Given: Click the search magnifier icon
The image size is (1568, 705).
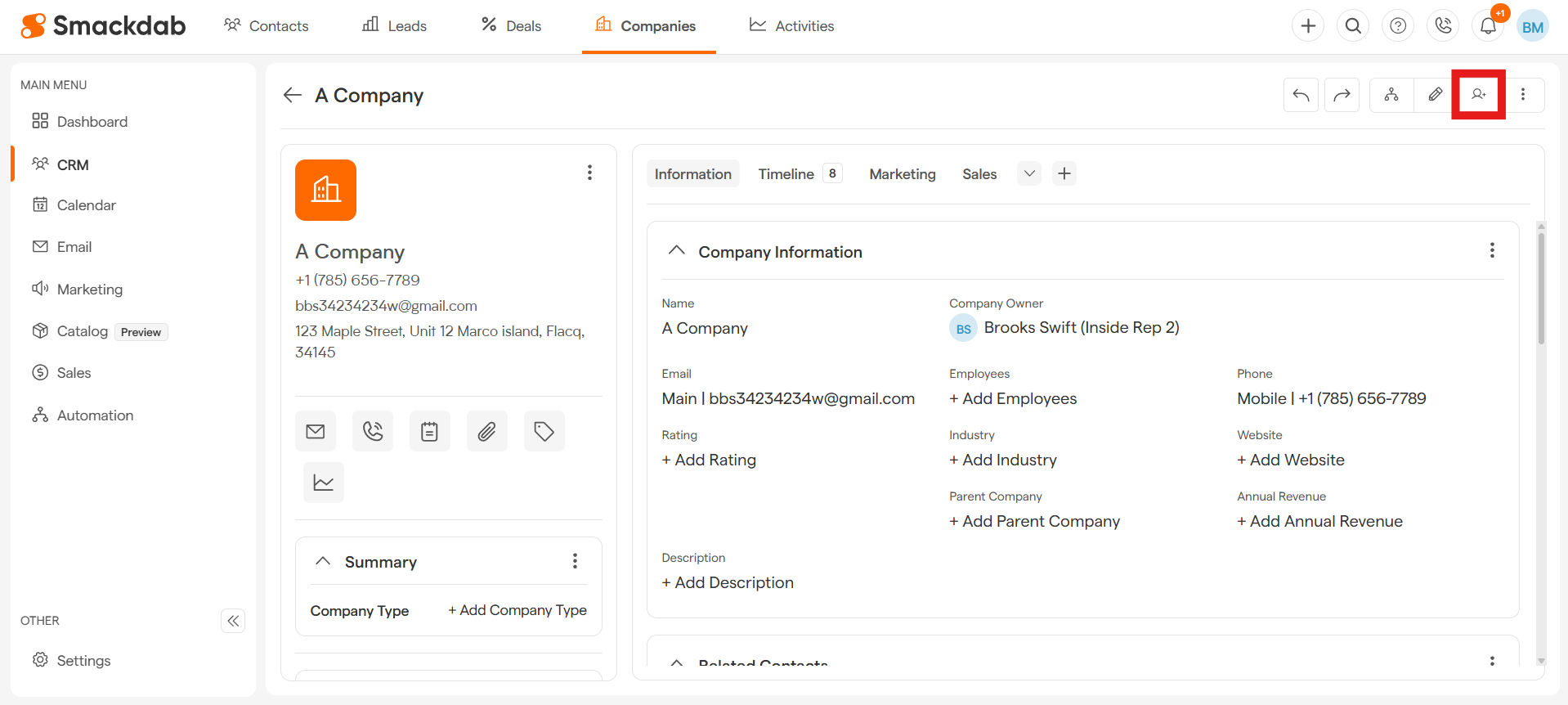Looking at the screenshot, I should click(1353, 26).
